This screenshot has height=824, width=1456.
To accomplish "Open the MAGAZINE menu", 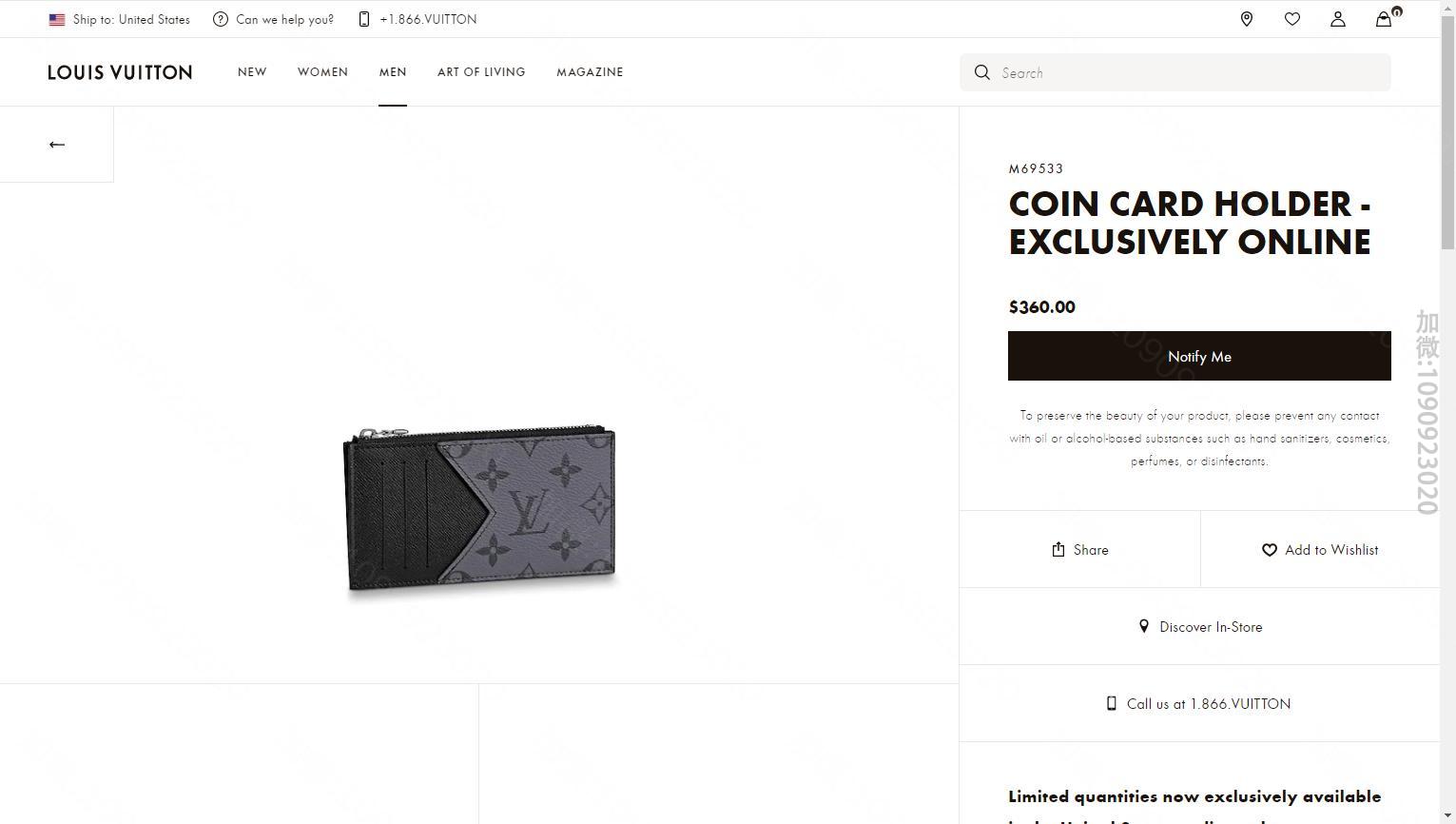I will (x=590, y=72).
